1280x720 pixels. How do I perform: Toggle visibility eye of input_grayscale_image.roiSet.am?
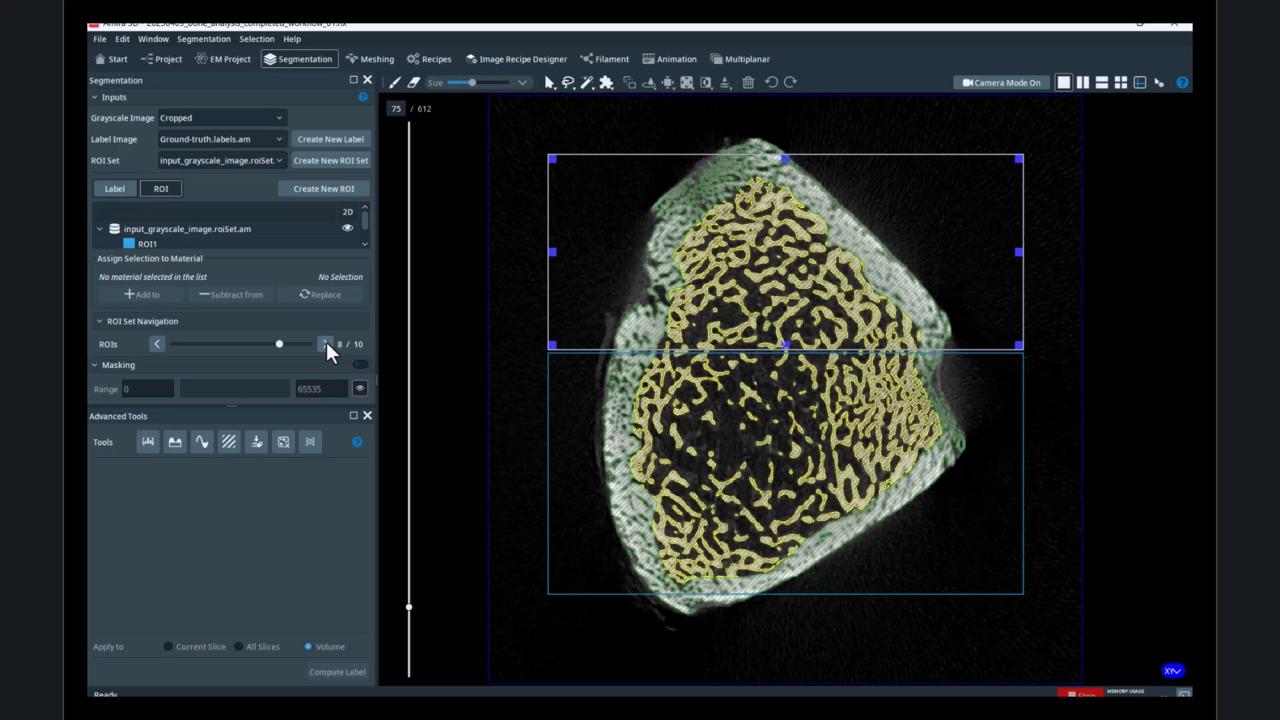348,228
